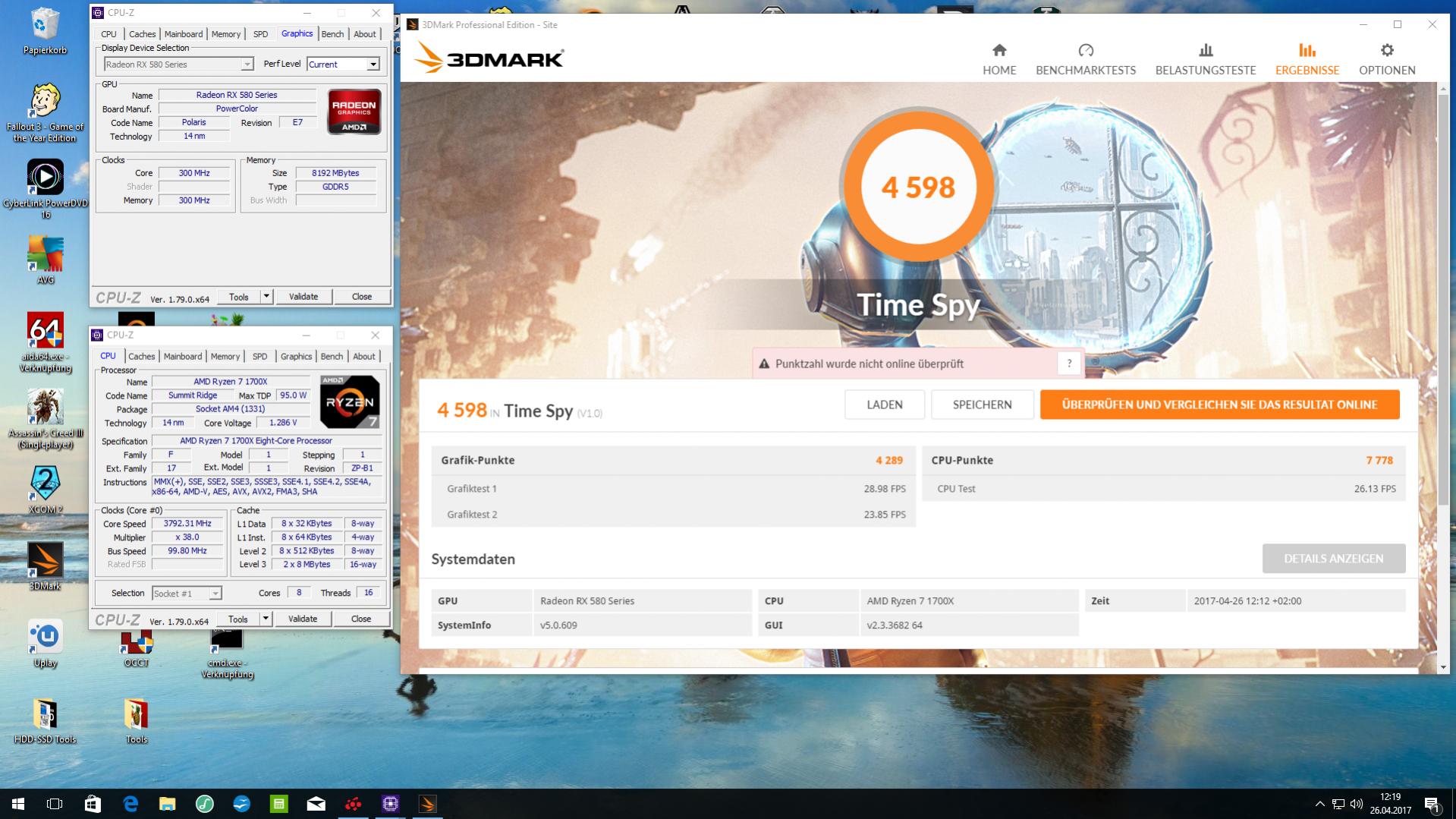This screenshot has height=819, width=1456.
Task: Open Mainboard tab in lower CPU-Z
Action: click(183, 356)
